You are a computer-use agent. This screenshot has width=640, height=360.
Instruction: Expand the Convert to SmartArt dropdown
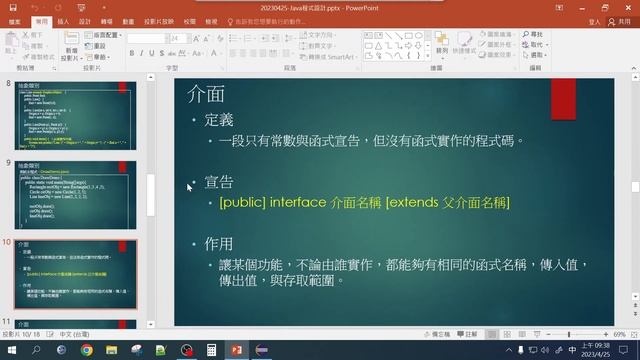click(329, 57)
